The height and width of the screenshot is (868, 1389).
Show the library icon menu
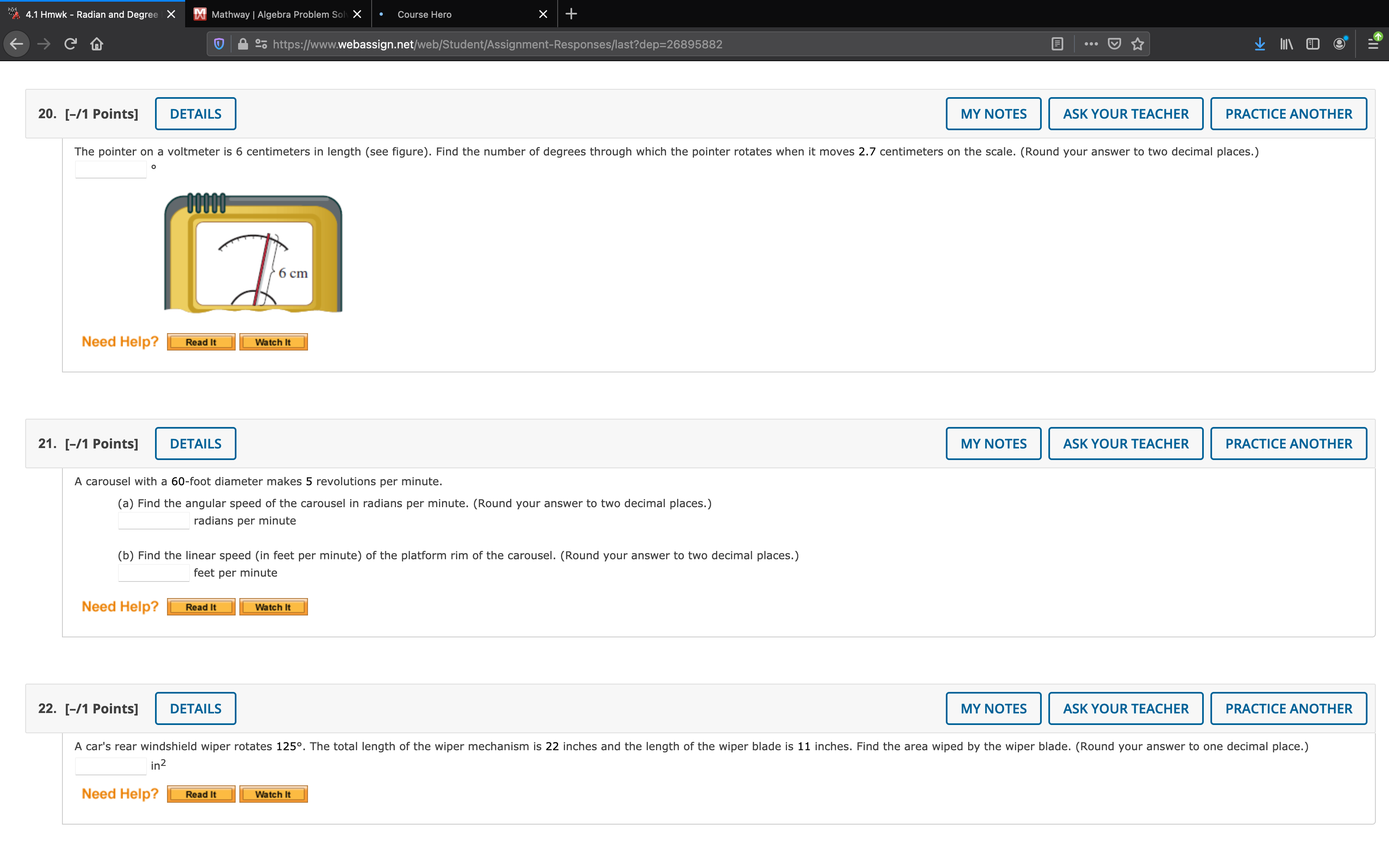click(x=1286, y=44)
